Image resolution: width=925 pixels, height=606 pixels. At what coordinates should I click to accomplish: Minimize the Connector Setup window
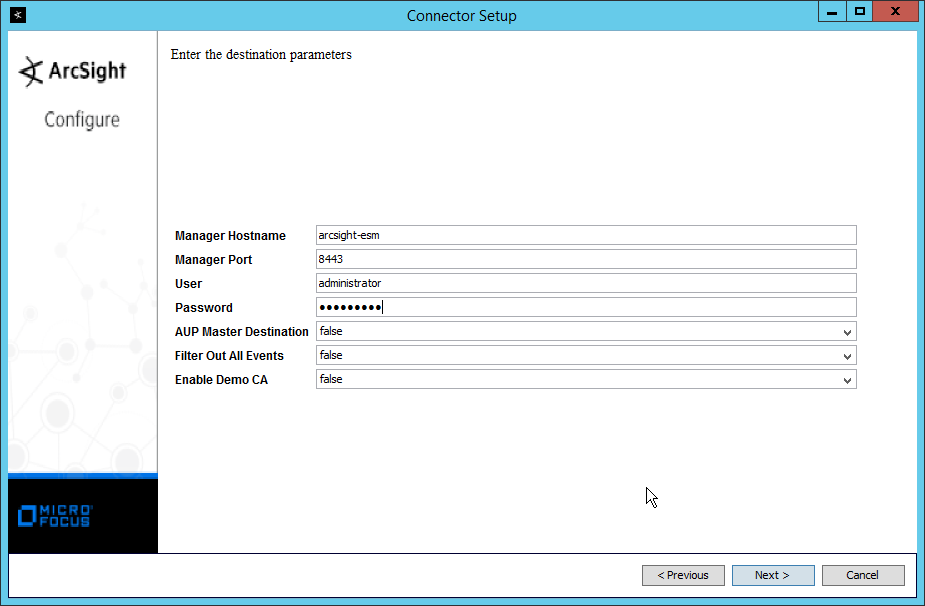tap(831, 11)
